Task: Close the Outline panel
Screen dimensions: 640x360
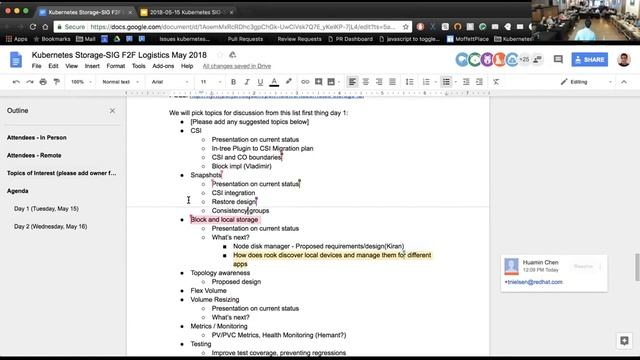Action: [112, 111]
